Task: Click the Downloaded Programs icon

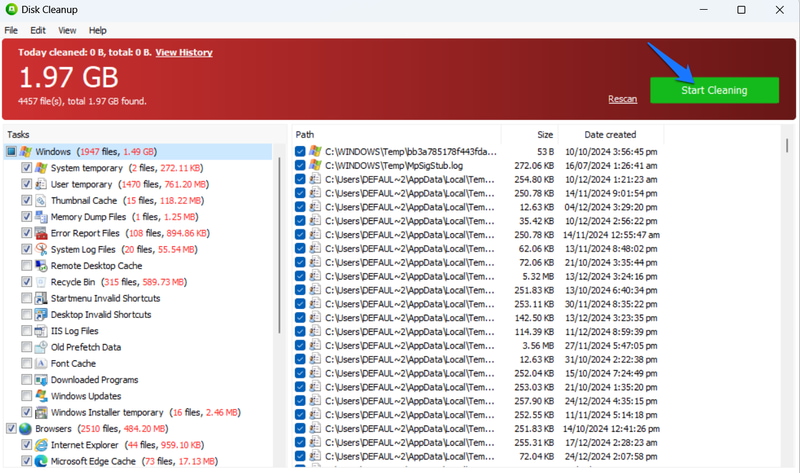Action: tap(41, 380)
